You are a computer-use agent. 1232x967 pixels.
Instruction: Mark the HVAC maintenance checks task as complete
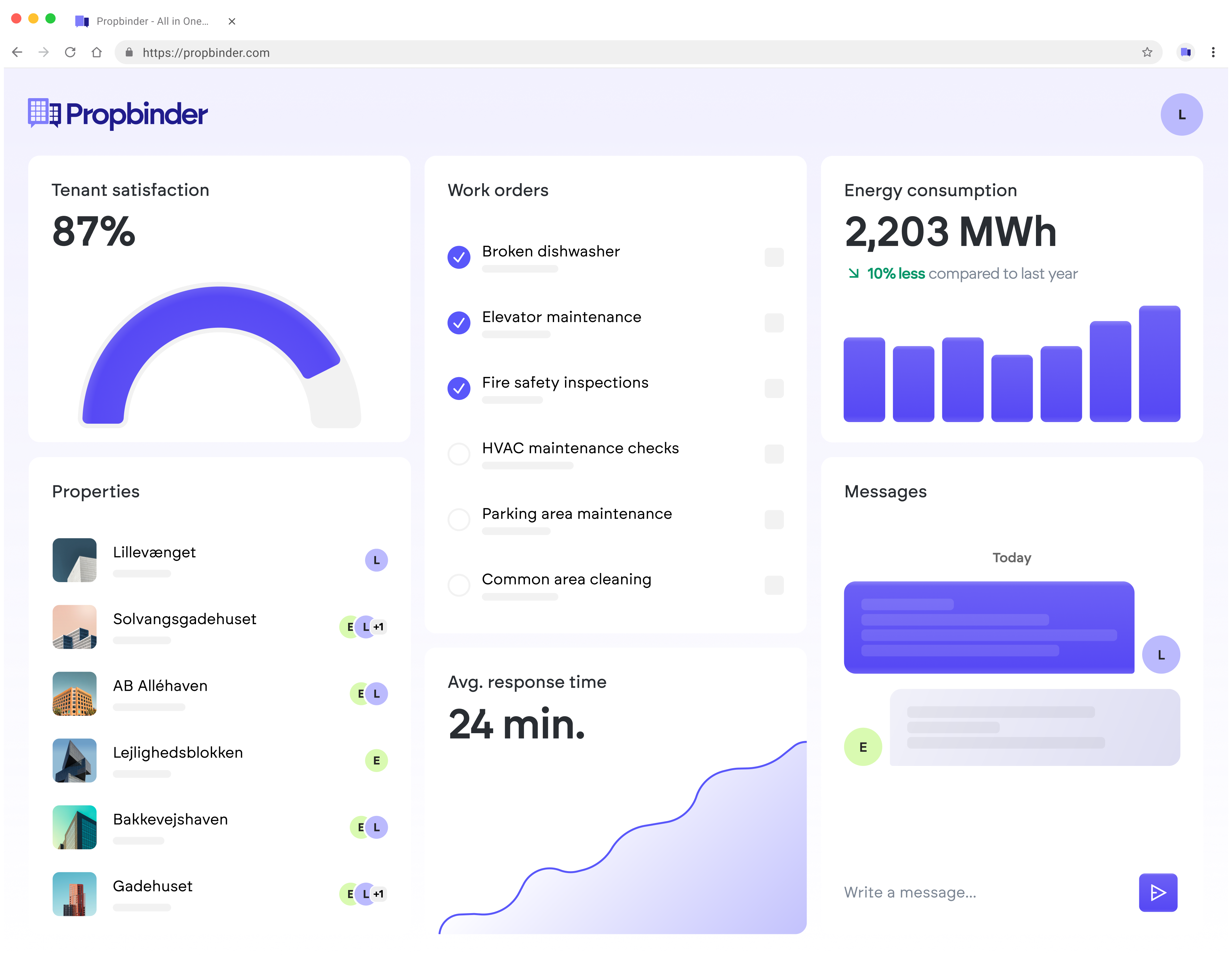click(458, 454)
